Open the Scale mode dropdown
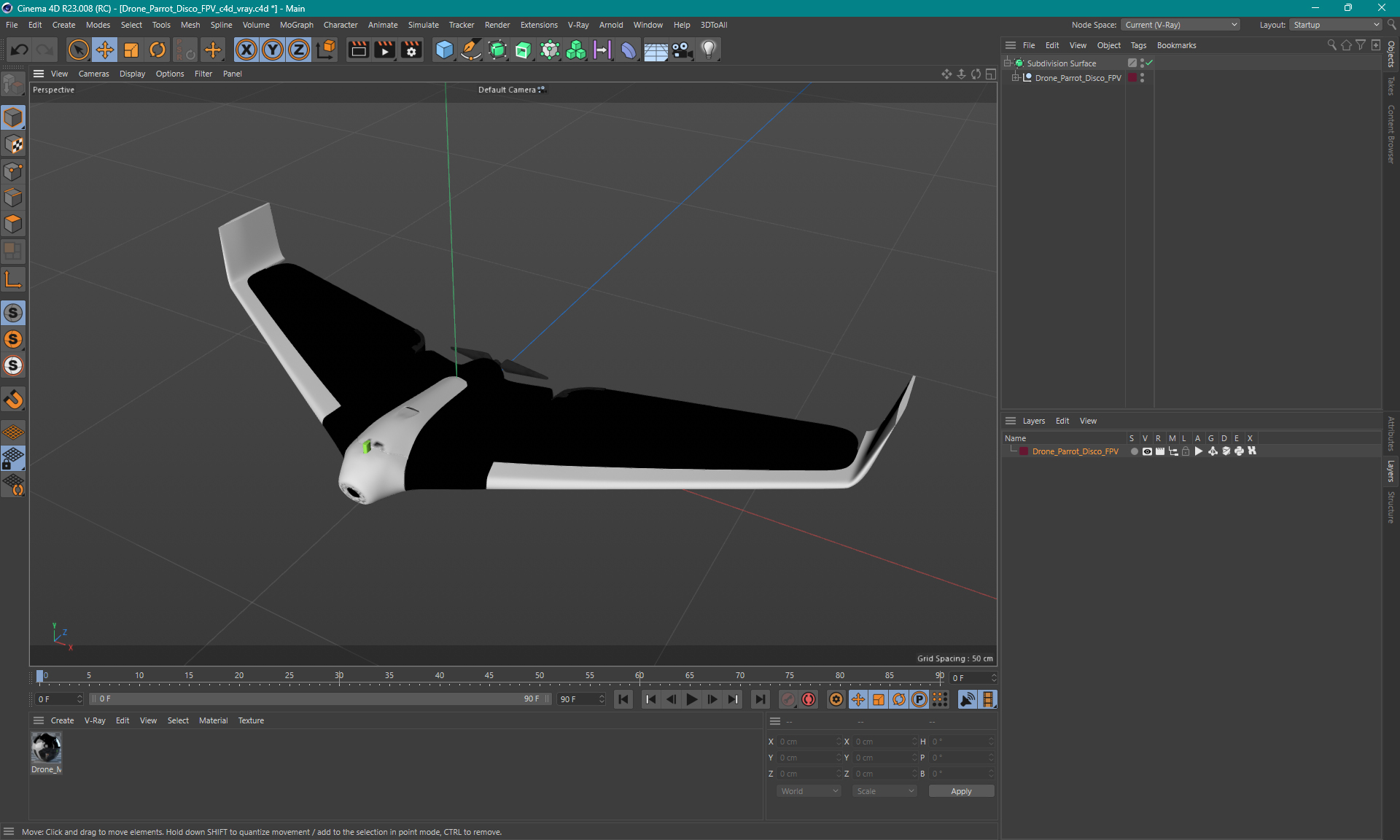Viewport: 1400px width, 840px height. (x=884, y=791)
